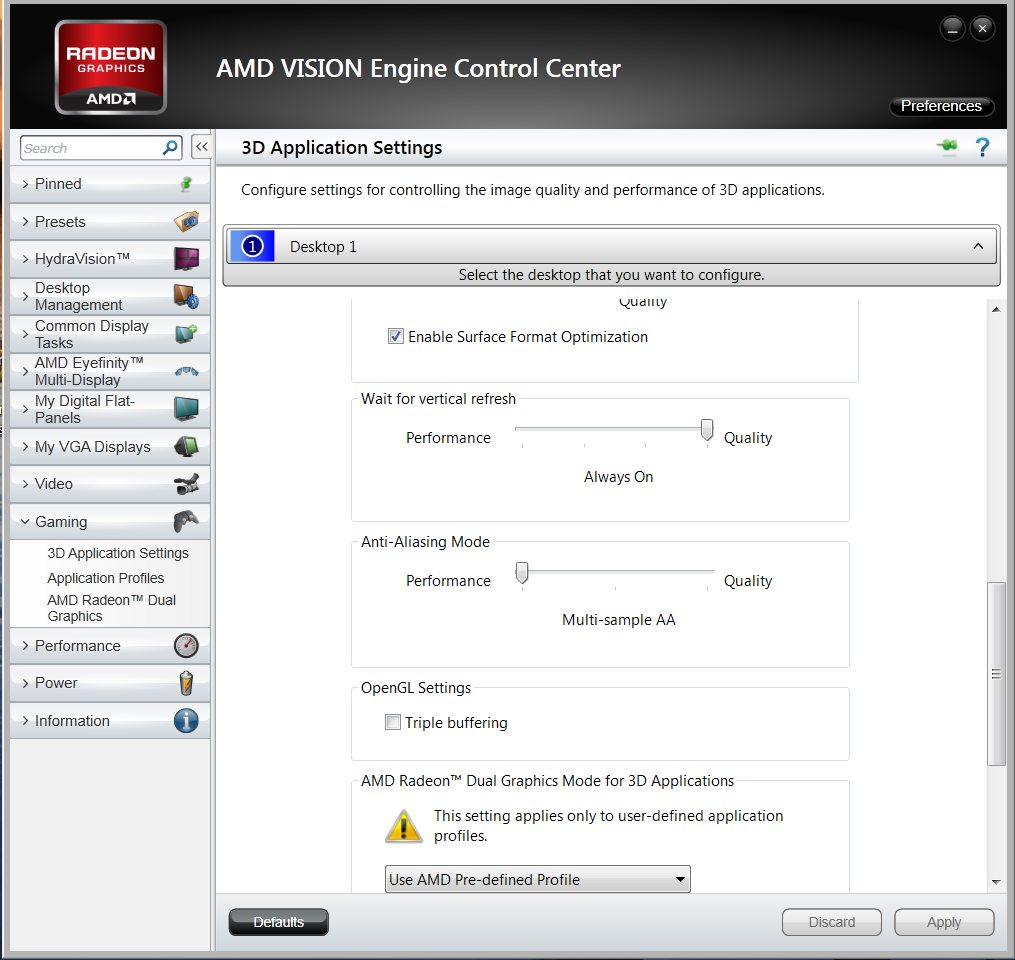The height and width of the screenshot is (960, 1015).
Task: Click the Video camcorder icon
Action: [186, 484]
